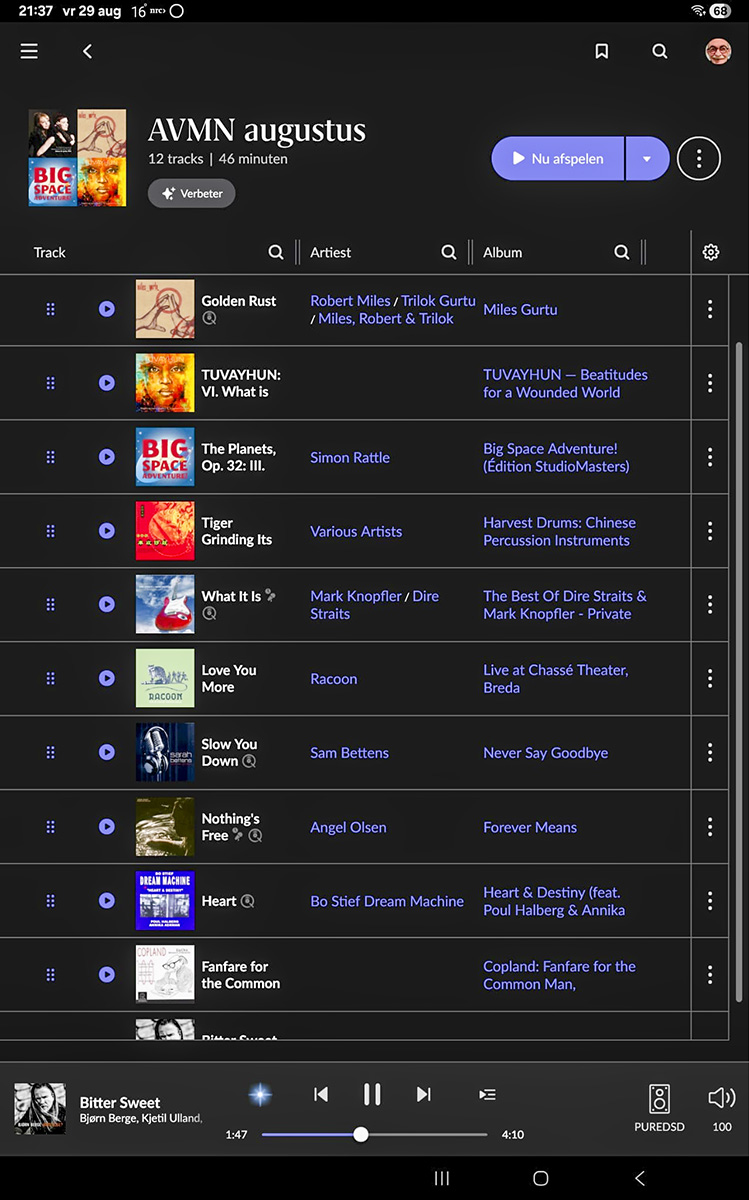Click the Verbeter button

[192, 194]
